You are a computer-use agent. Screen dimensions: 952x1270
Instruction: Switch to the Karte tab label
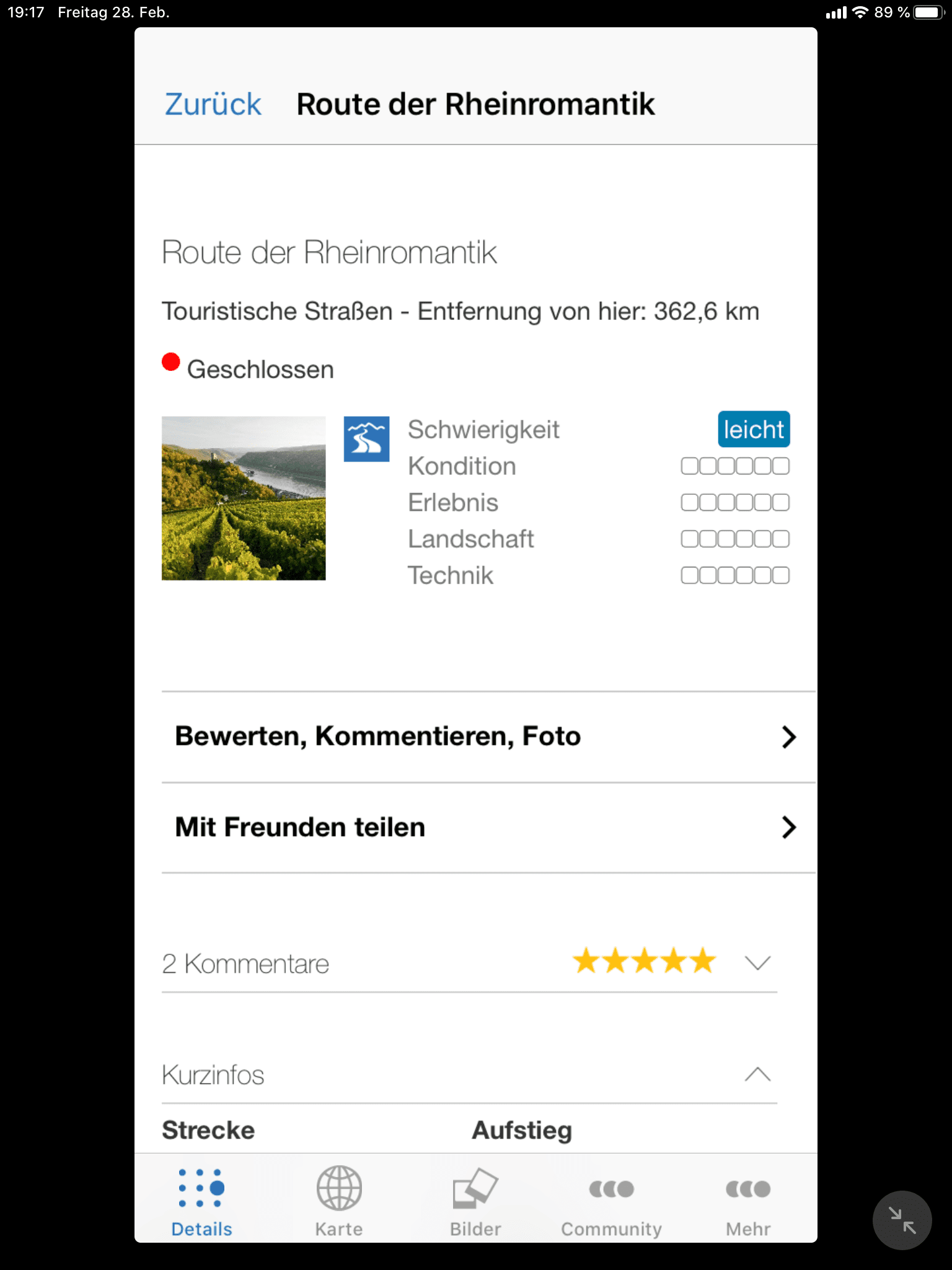click(339, 1229)
